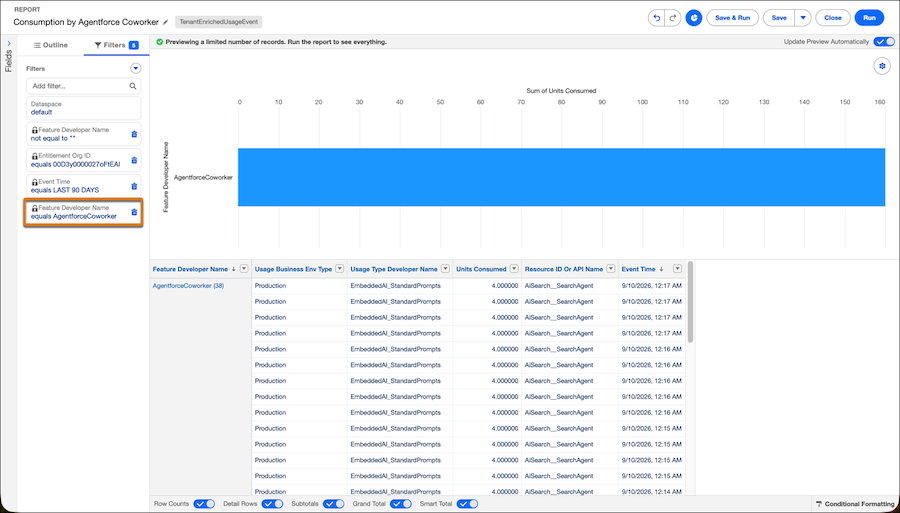Open Feature Developer Name 'not equal to' filter
Screen dimensions: 900x513
coord(83,134)
